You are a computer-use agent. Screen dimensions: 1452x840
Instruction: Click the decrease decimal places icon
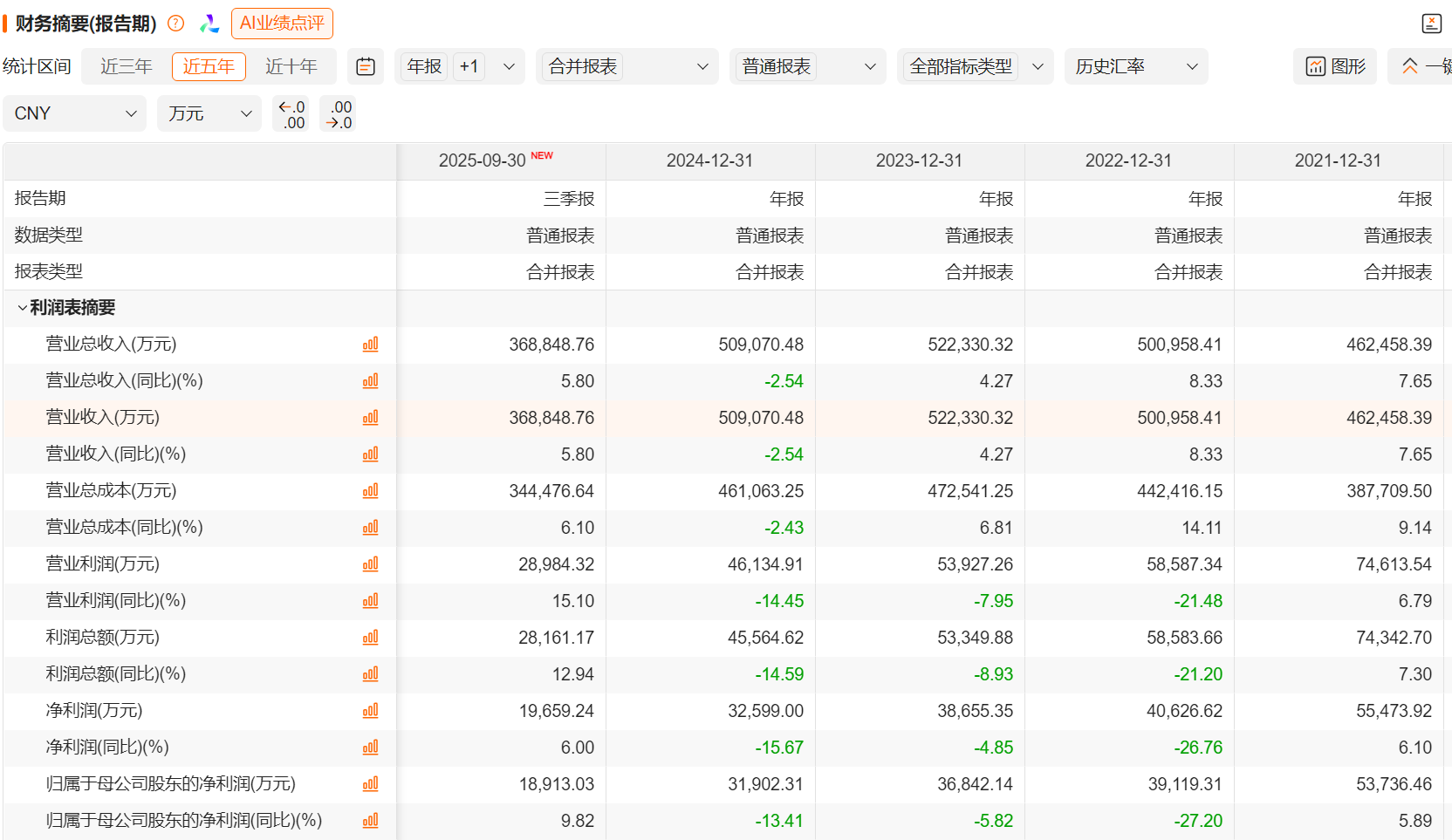(291, 114)
